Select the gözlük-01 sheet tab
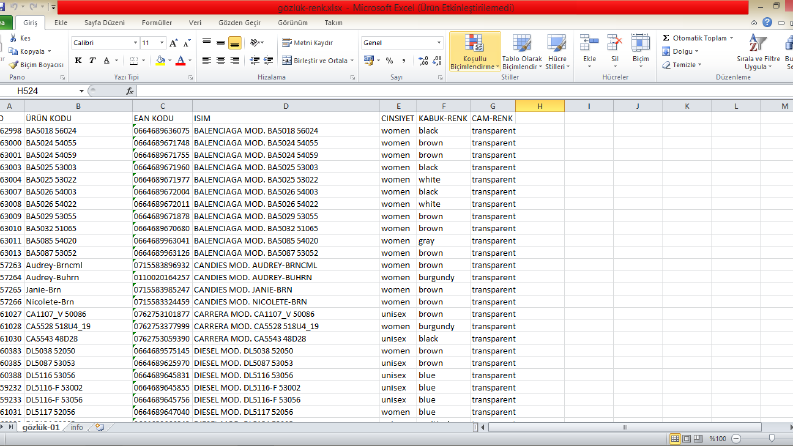Image resolution: width=793 pixels, height=446 pixels. pos(40,427)
